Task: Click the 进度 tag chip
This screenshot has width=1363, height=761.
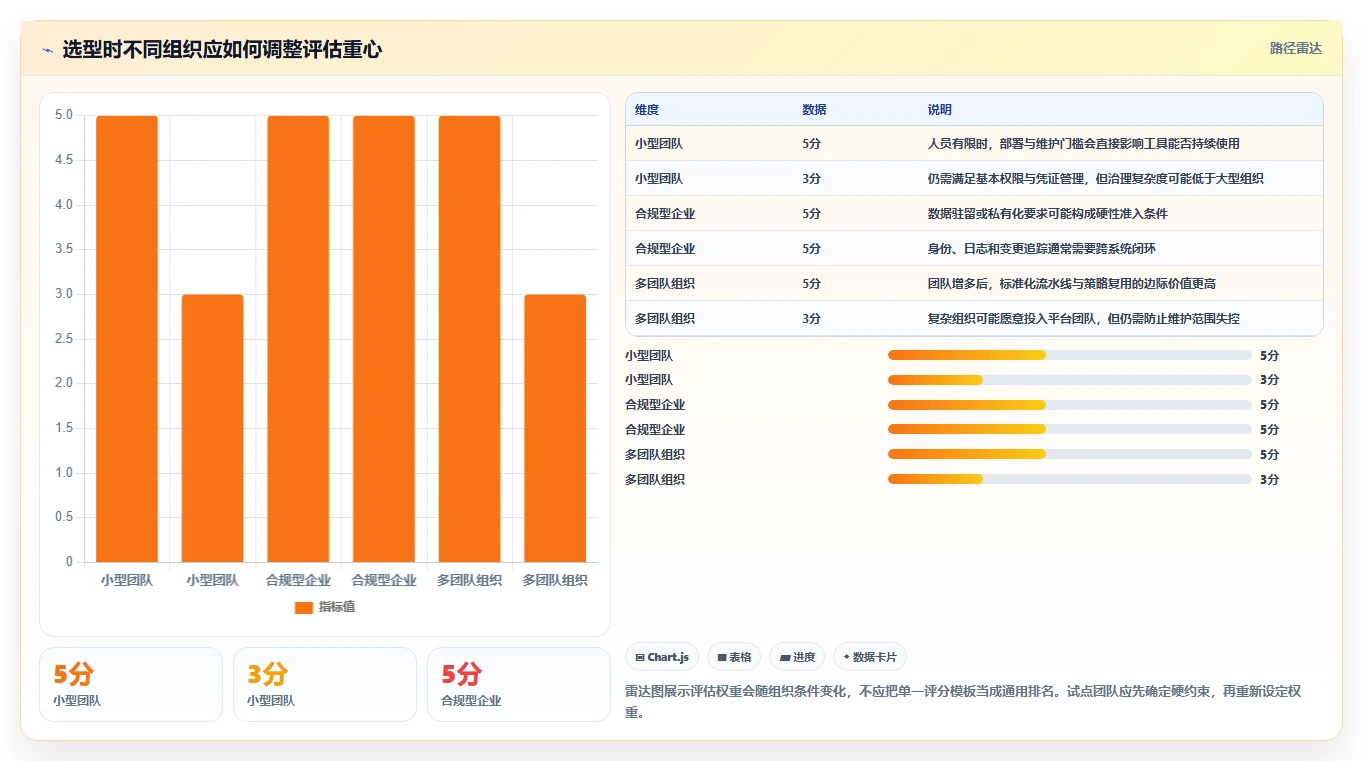Action: (x=797, y=657)
